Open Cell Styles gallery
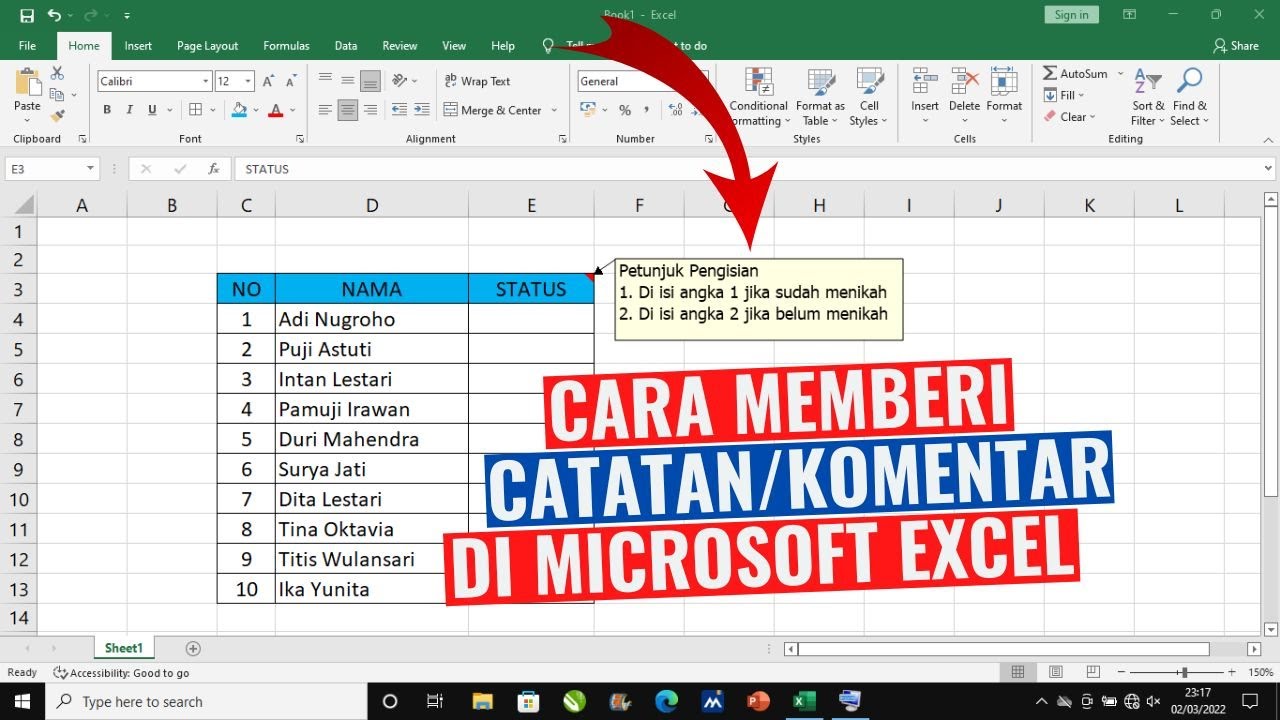Screen dimensions: 1280x720 pyautogui.click(x=869, y=97)
